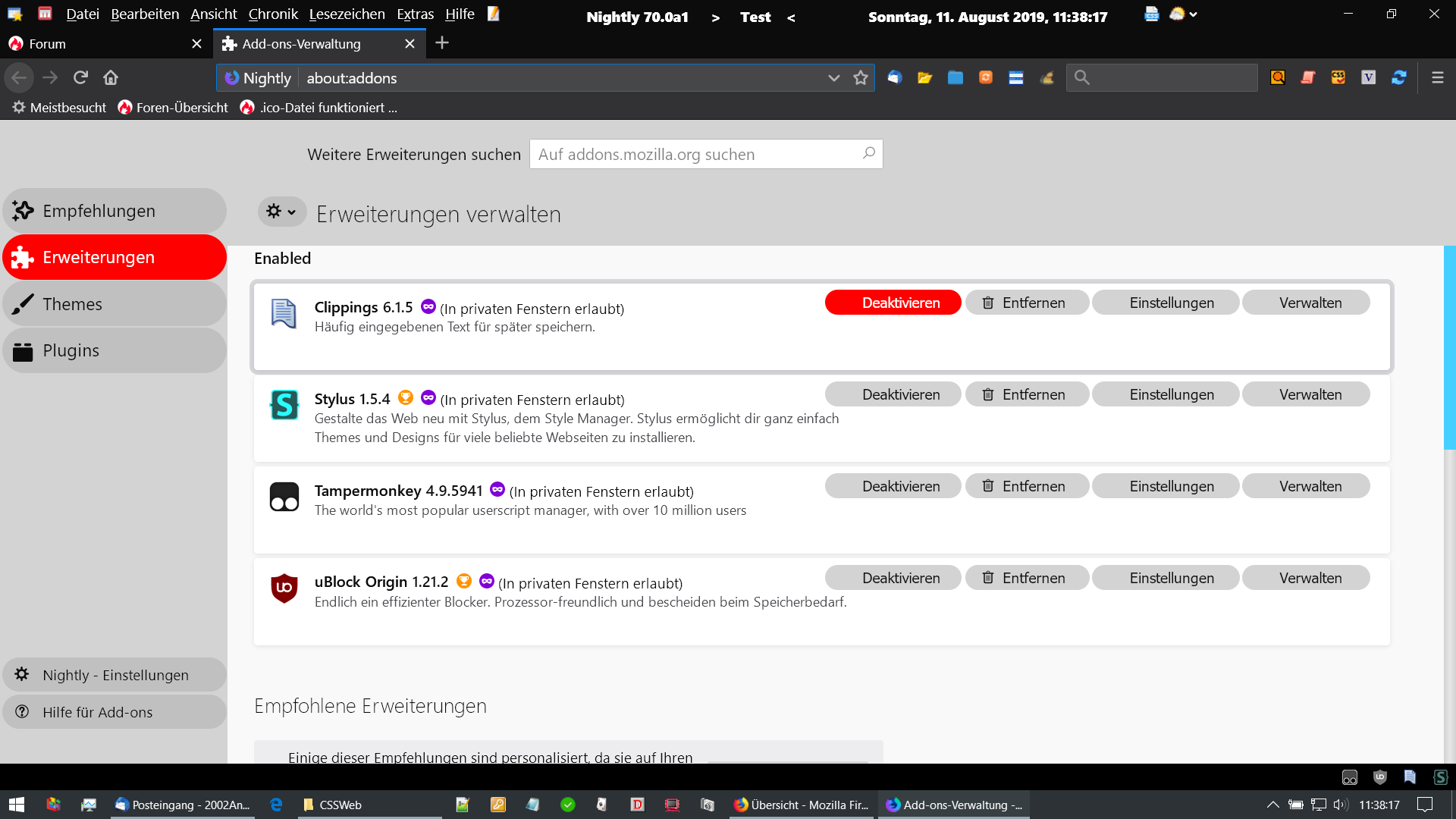Open Nightly - Einstellungen link in sidebar

click(x=115, y=675)
